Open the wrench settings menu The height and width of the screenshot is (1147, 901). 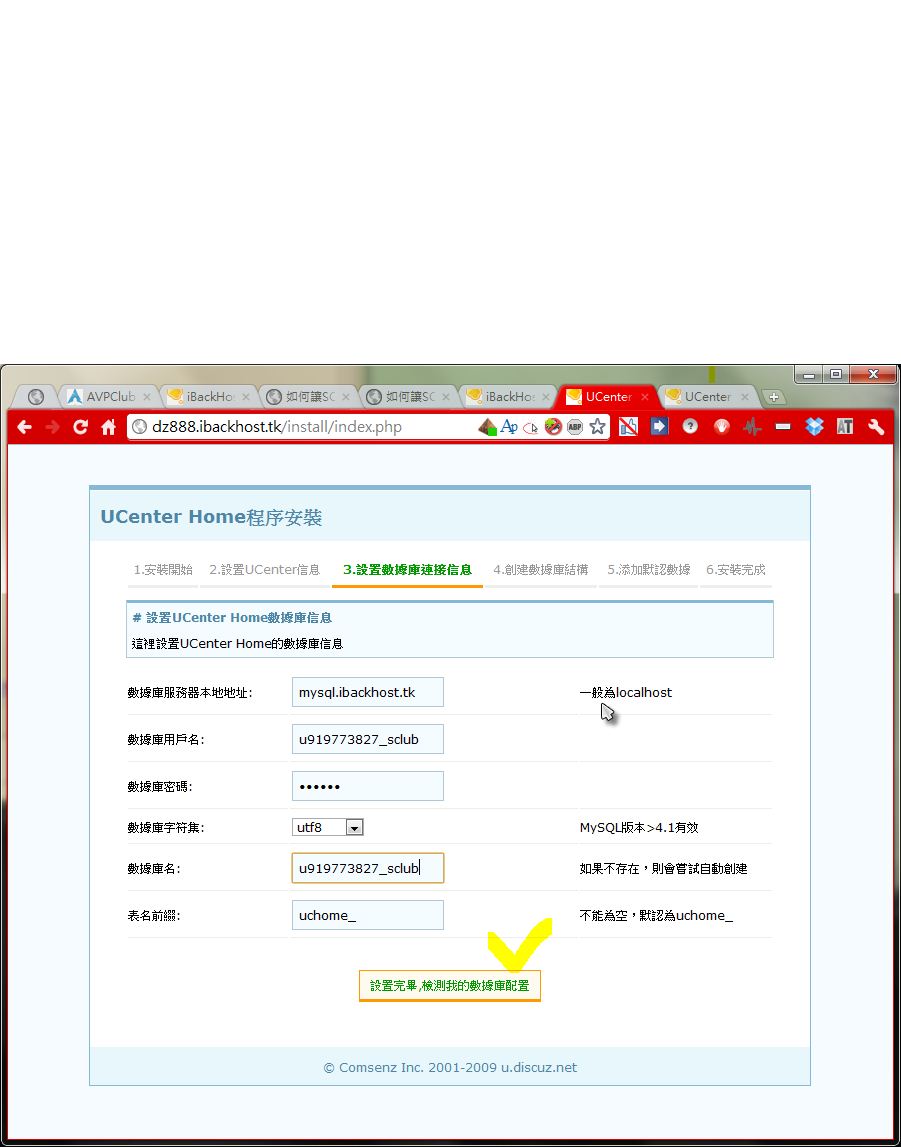click(876, 427)
